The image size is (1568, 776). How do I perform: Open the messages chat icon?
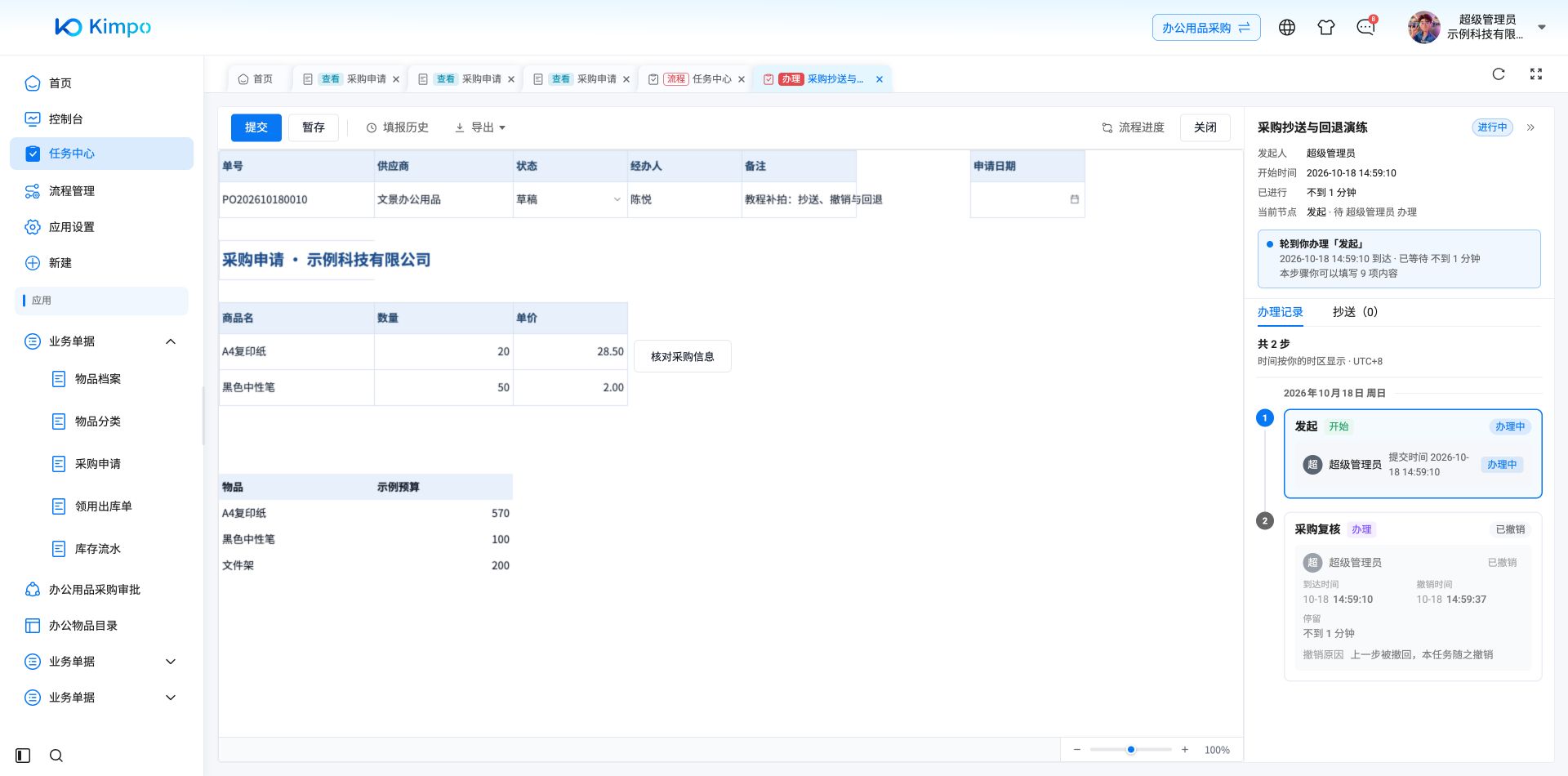1365,28
